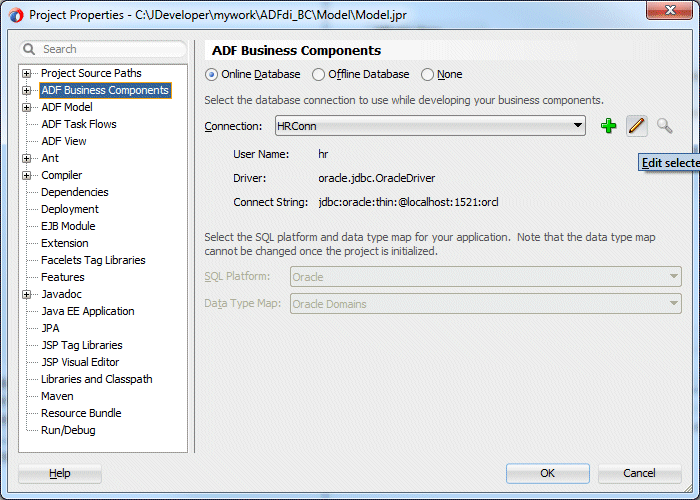Click the JDeveloper app icon in title bar
The height and width of the screenshot is (500, 700).
point(16,15)
